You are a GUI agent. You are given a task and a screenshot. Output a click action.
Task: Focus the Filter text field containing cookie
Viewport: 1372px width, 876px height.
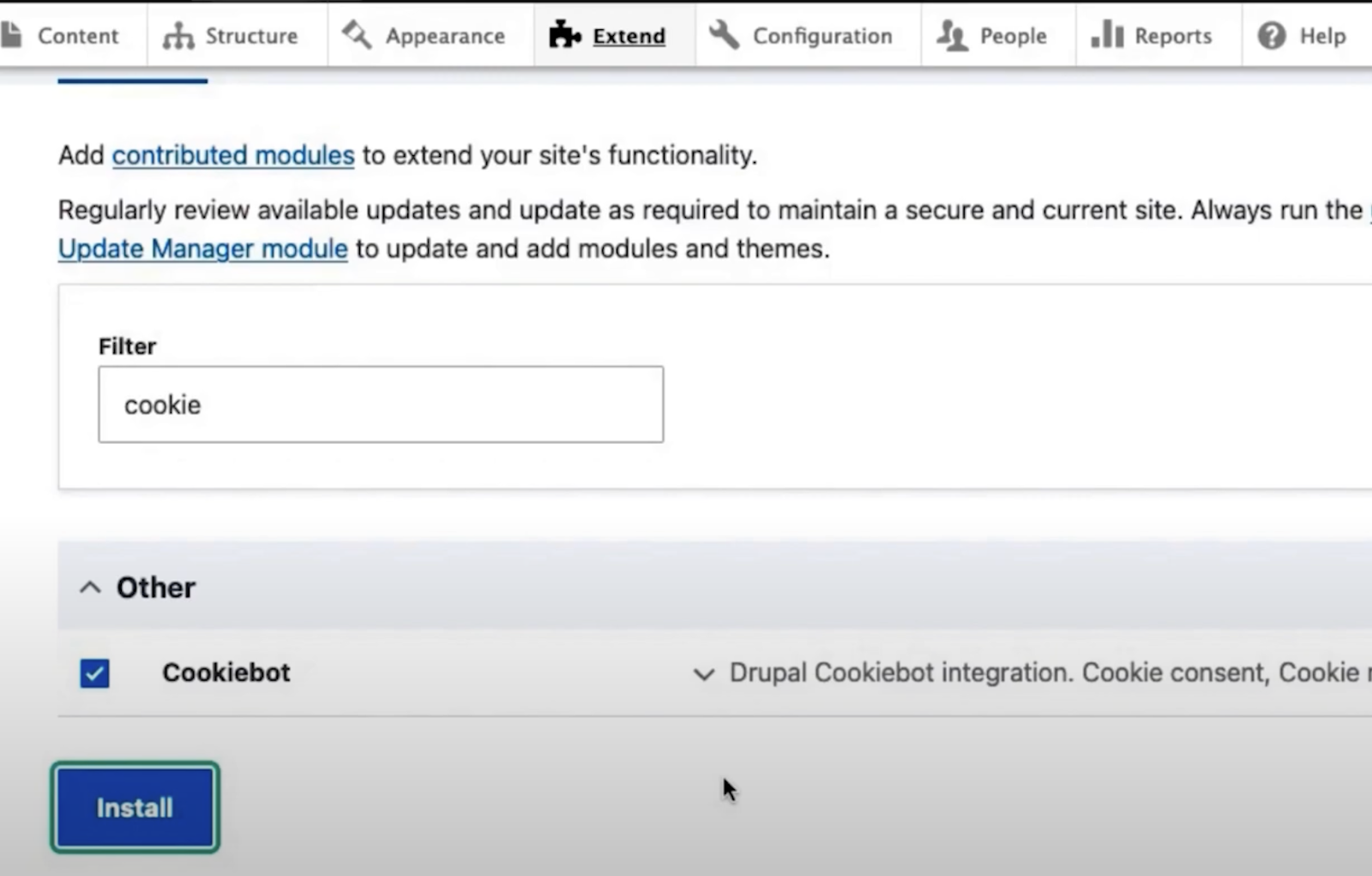(381, 405)
